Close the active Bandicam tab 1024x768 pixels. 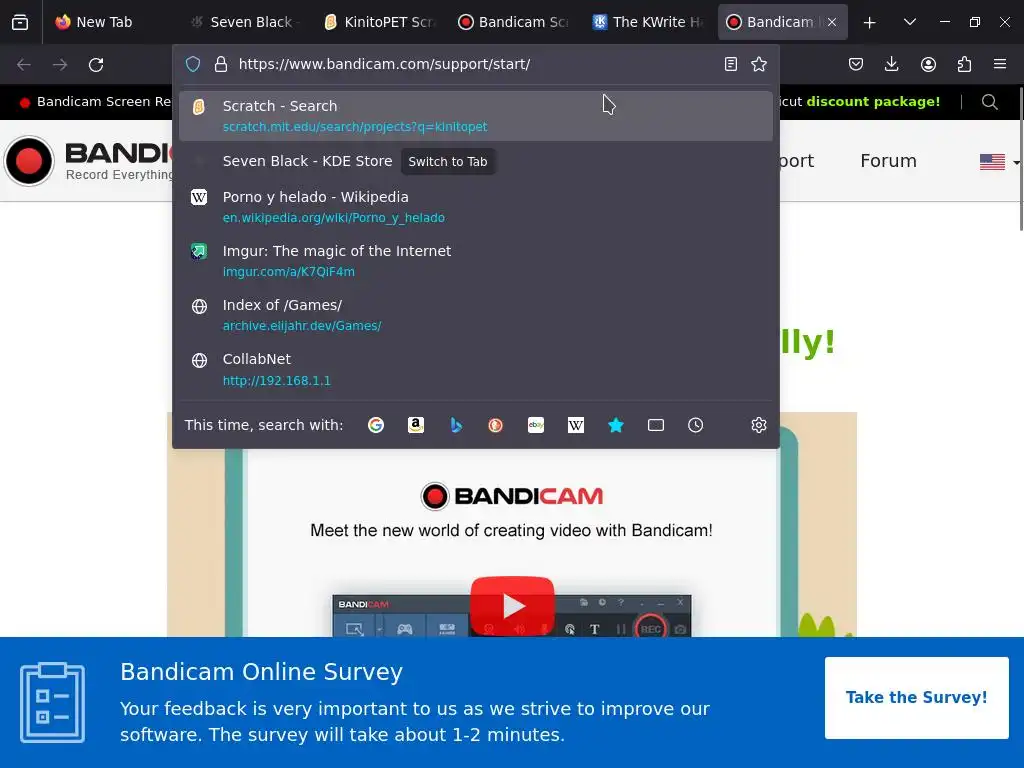coord(831,22)
